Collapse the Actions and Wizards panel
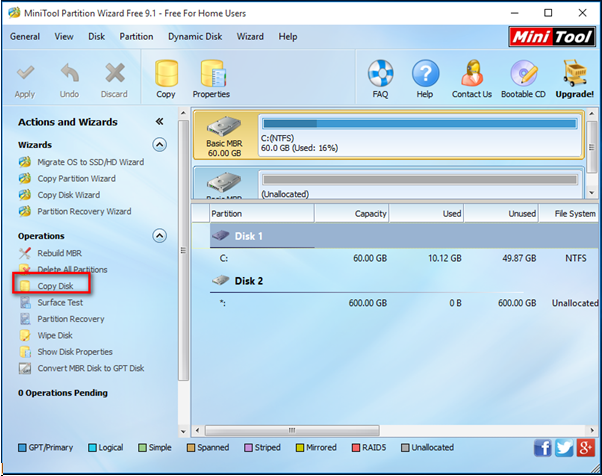Image resolution: width=602 pixels, height=476 pixels. pyautogui.click(x=159, y=122)
